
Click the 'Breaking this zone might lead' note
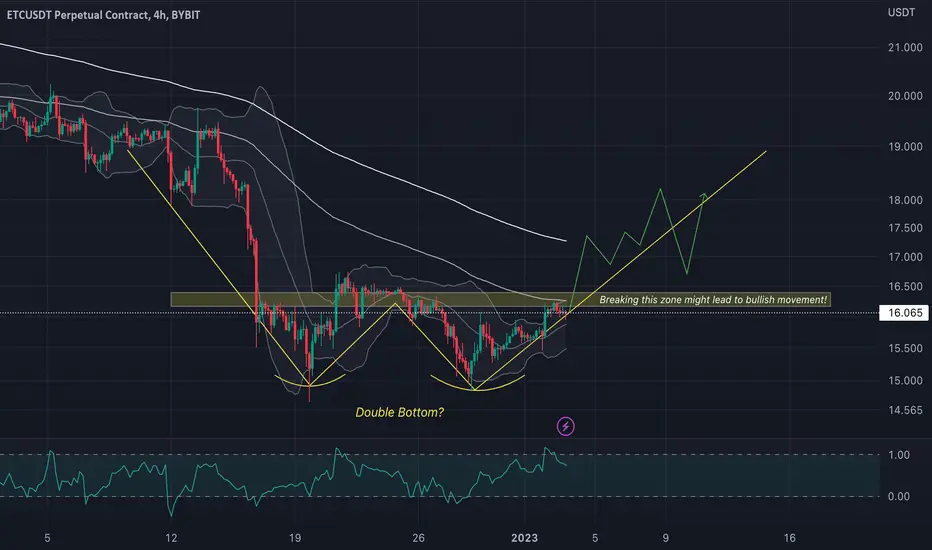click(x=713, y=300)
